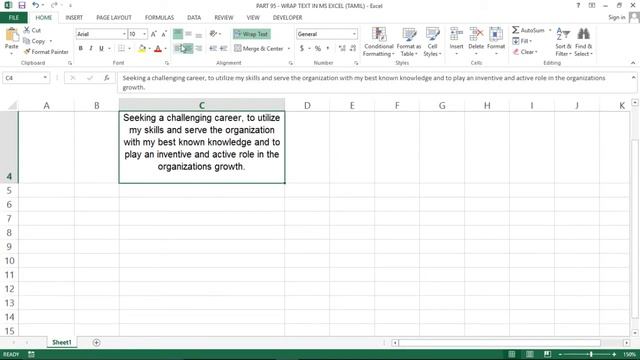Decrease font size with the smaller A
640x360 pixels.
tap(164, 34)
